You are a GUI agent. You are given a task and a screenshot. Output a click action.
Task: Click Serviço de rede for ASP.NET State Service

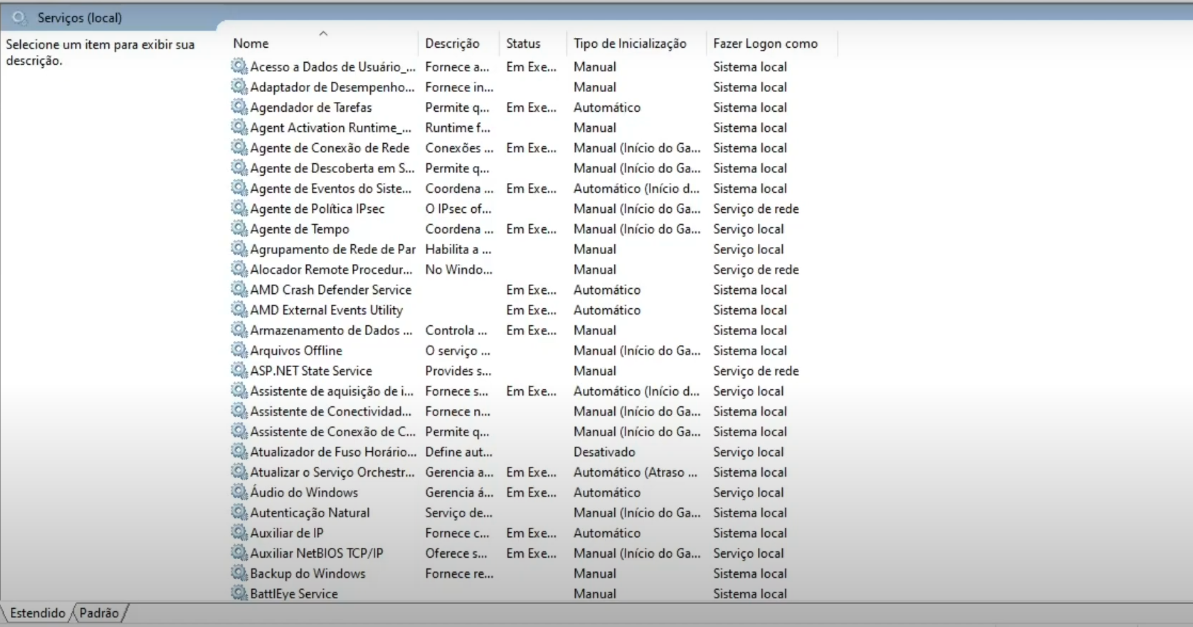pos(756,371)
